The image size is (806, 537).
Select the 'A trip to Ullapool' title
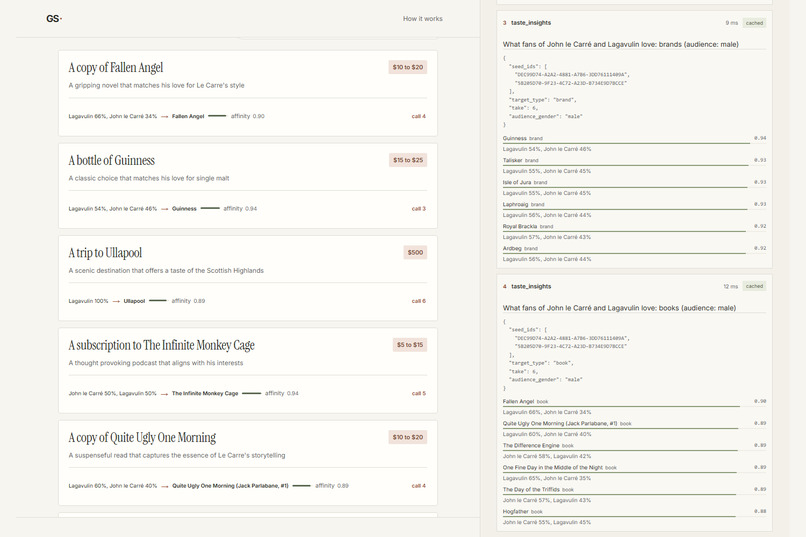pyautogui.click(x=105, y=253)
